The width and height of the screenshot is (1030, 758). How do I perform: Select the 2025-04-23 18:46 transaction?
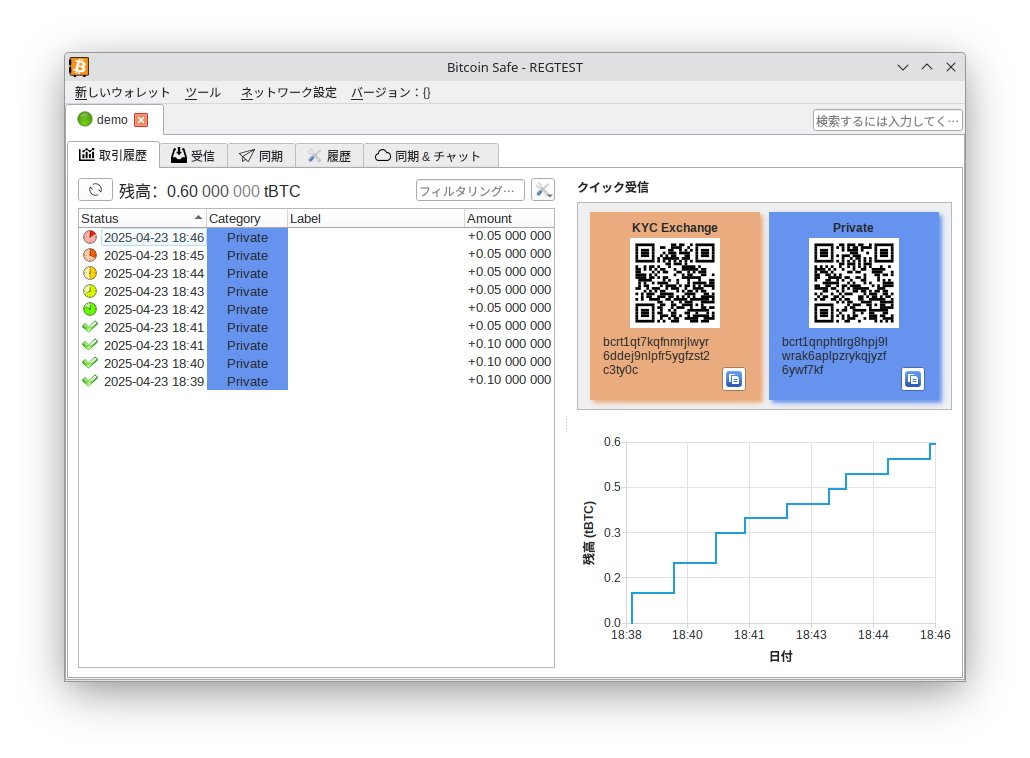pos(154,237)
